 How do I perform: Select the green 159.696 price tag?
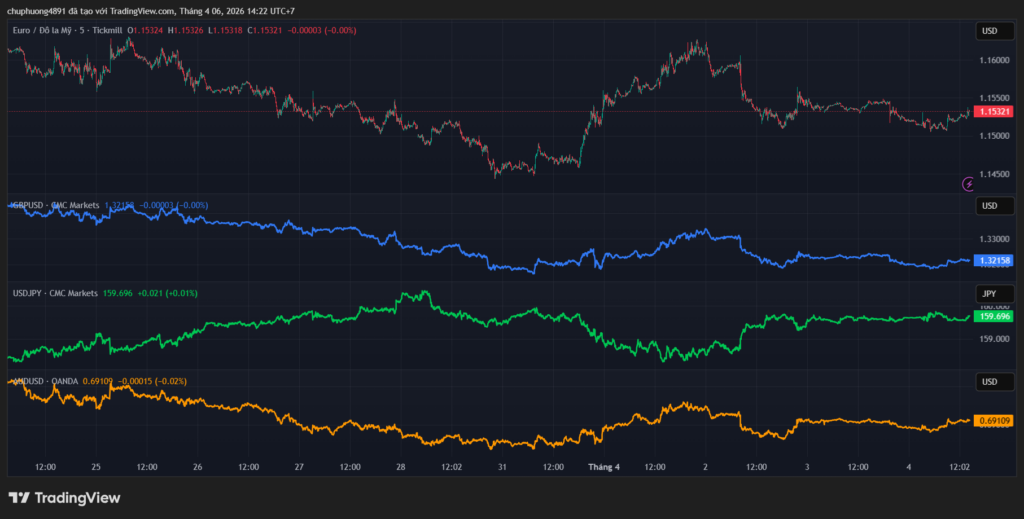click(x=994, y=316)
